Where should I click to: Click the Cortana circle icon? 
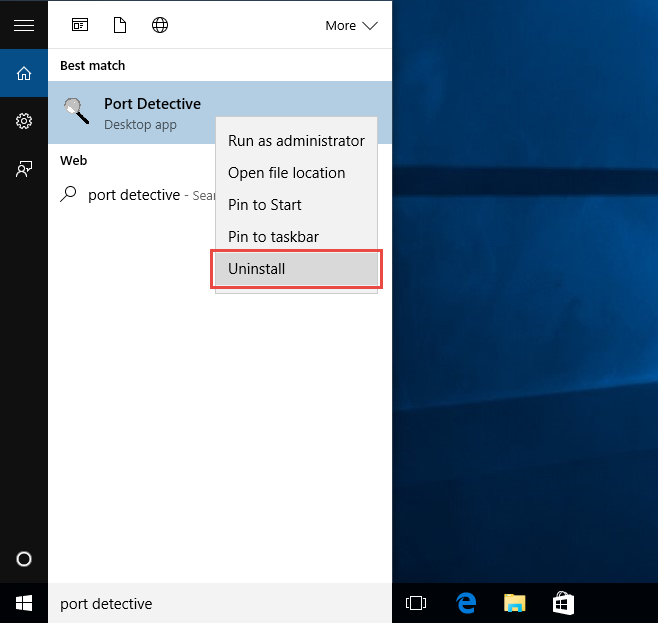pyautogui.click(x=24, y=559)
